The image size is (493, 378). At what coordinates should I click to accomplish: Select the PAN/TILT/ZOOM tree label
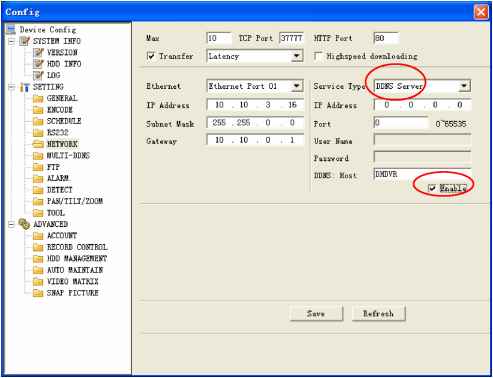[x=75, y=201]
